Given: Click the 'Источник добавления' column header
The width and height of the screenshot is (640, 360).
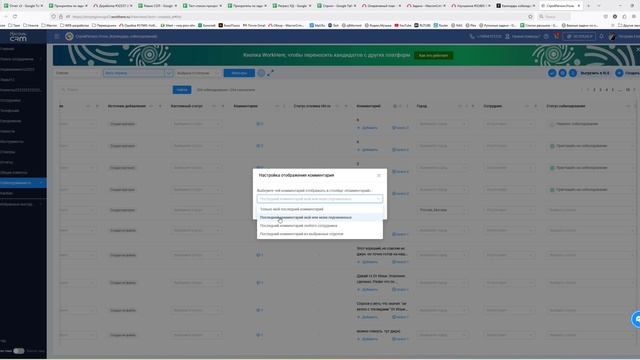Looking at the screenshot, I should [127, 106].
